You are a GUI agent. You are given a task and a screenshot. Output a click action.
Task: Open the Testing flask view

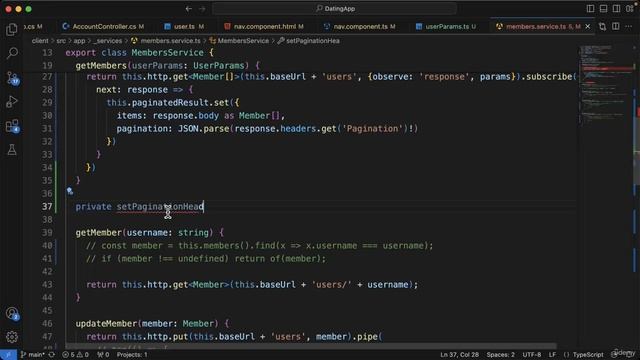(x=12, y=150)
